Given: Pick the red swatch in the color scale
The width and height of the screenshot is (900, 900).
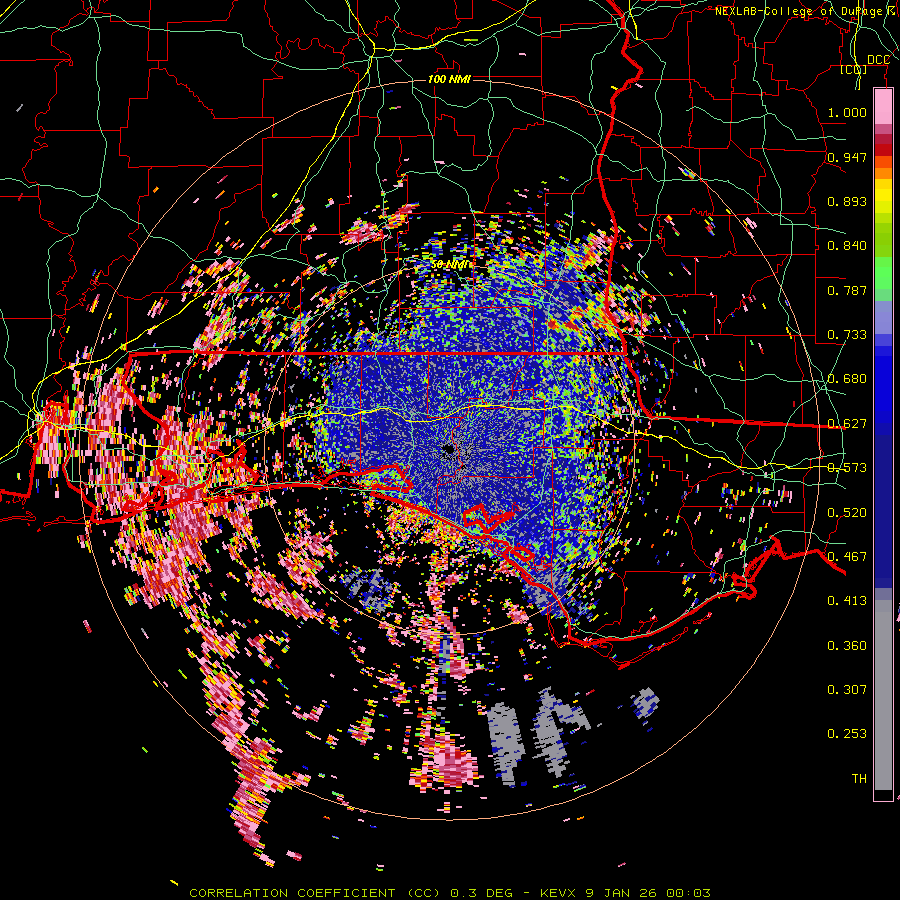Looking at the screenshot, I should click(x=883, y=150).
